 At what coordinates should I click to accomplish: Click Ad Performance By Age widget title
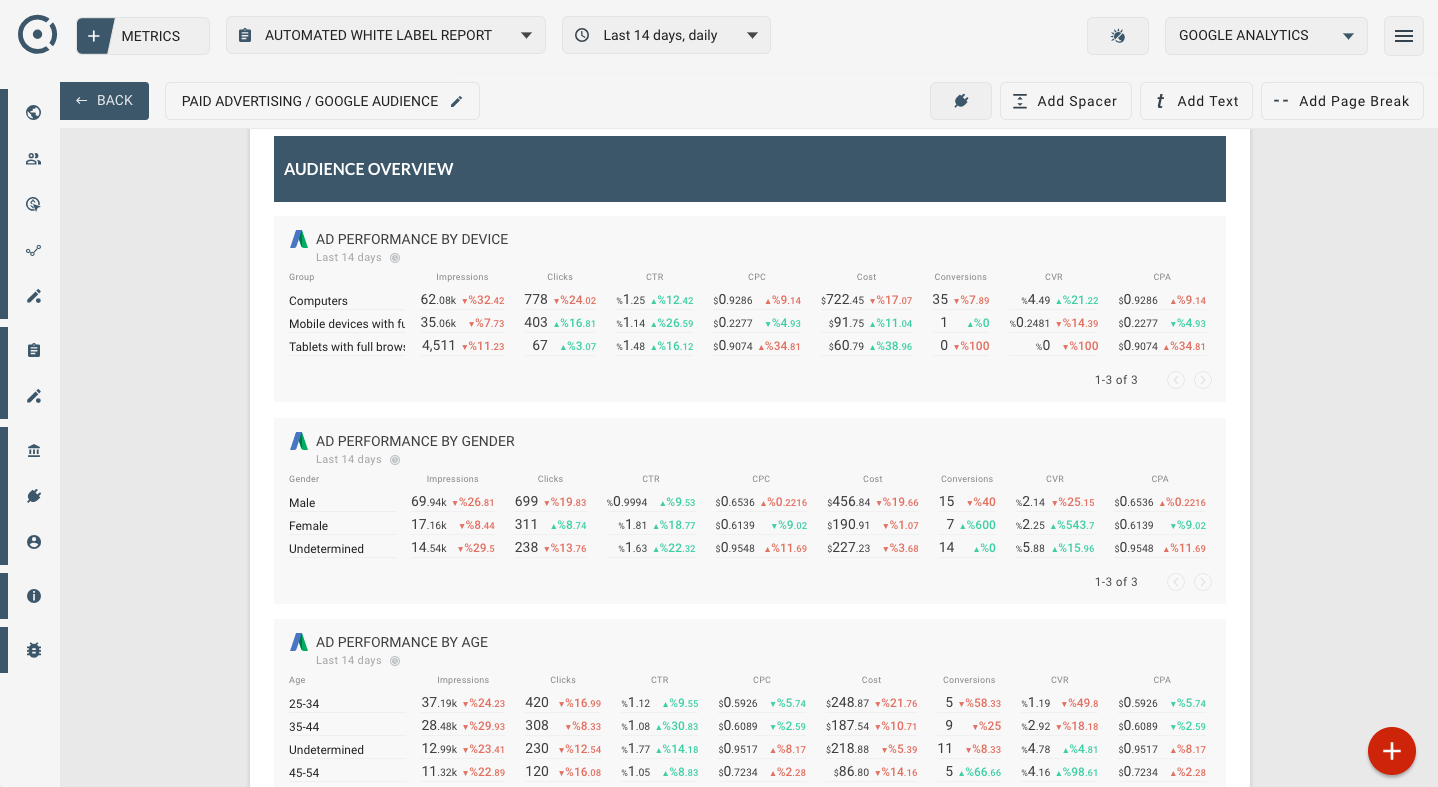point(402,642)
